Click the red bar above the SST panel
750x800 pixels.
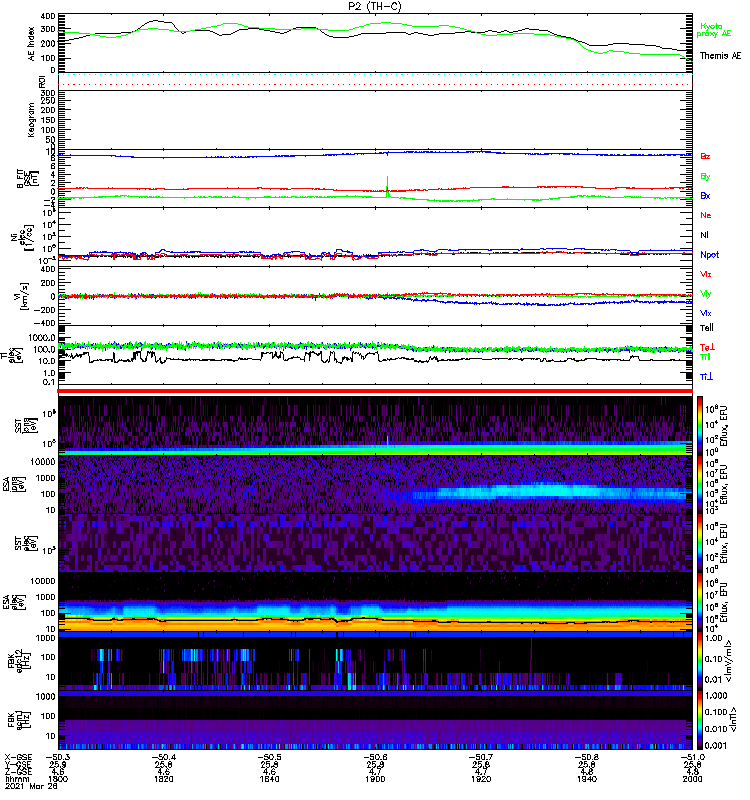pos(375,391)
